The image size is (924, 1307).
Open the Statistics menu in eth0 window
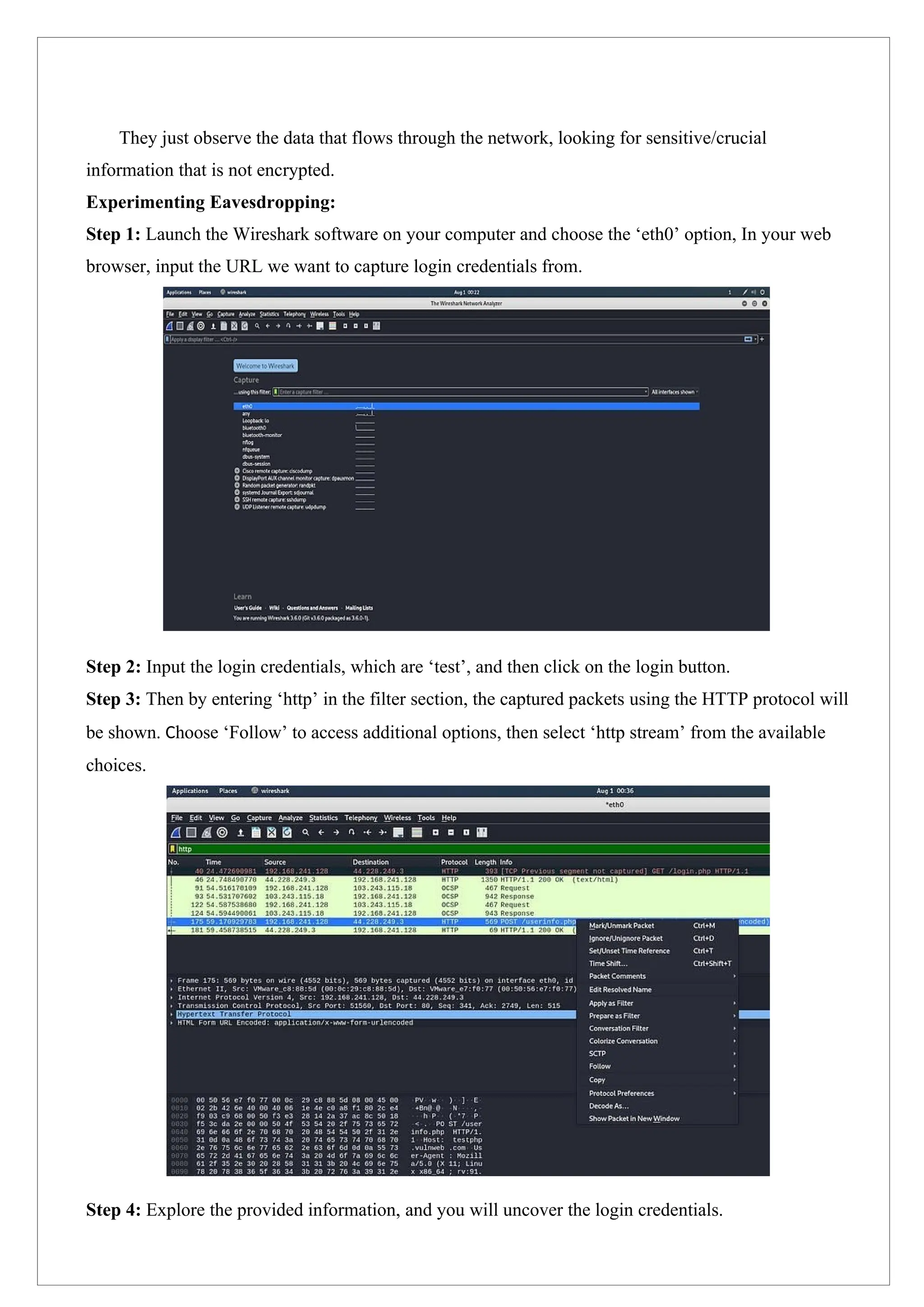point(323,818)
